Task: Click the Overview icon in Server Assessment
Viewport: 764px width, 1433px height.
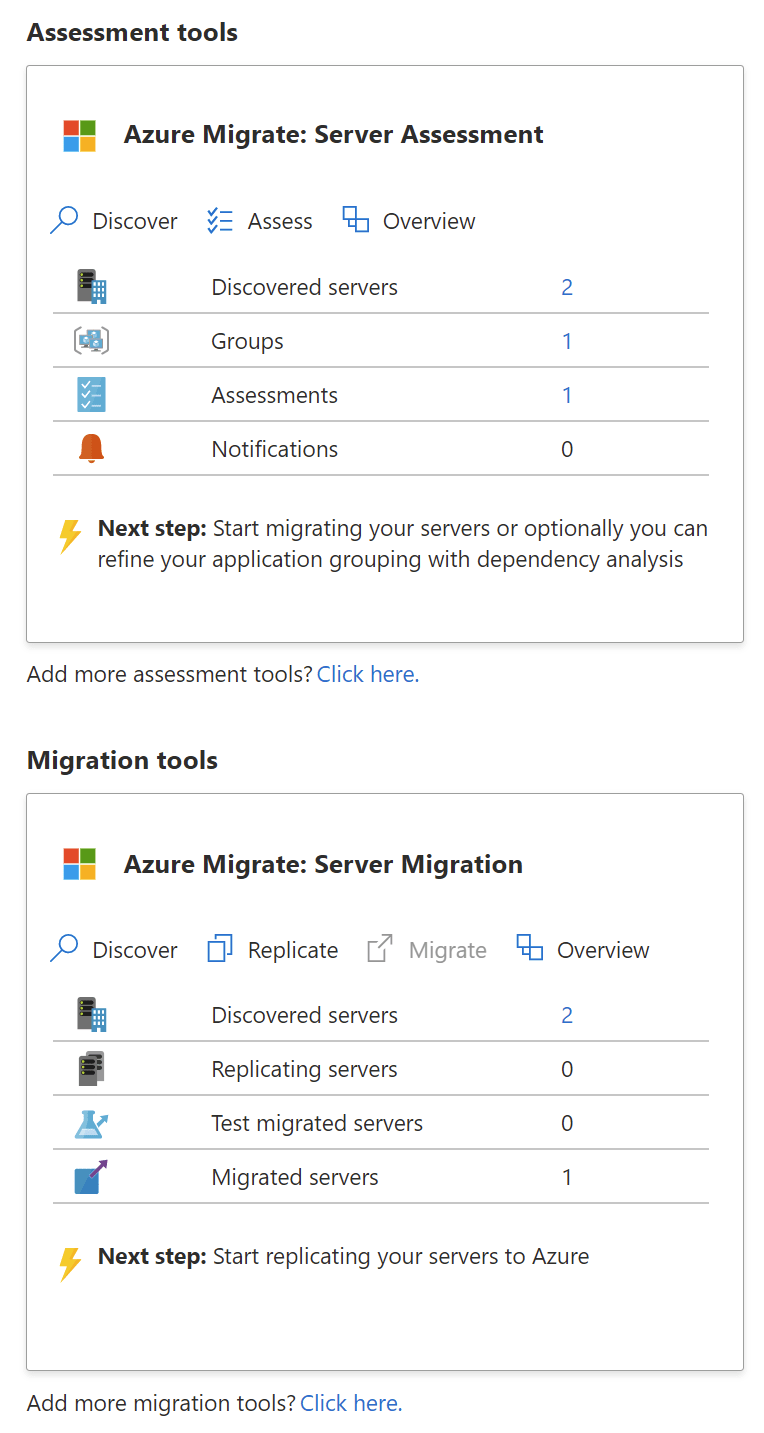Action: tap(355, 220)
